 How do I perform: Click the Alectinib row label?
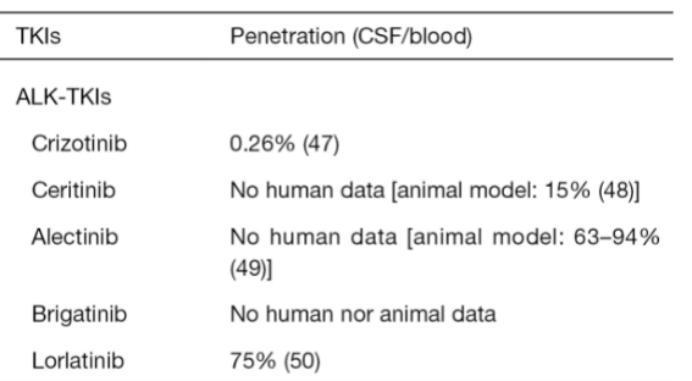tap(75, 237)
